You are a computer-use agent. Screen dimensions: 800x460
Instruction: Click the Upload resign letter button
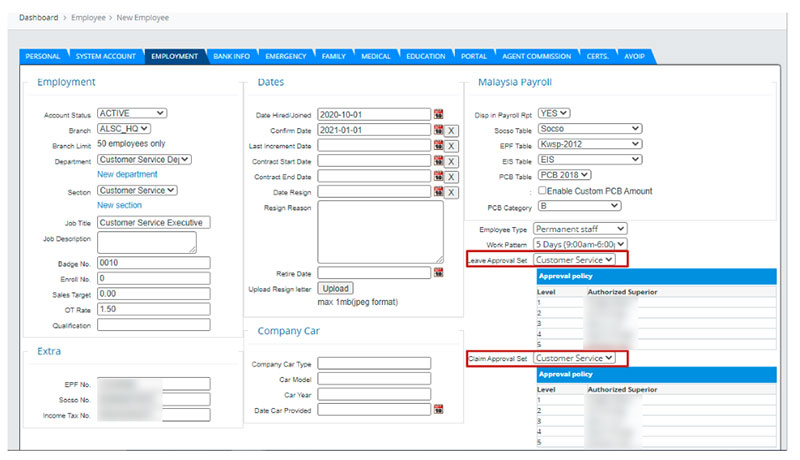pyautogui.click(x=335, y=288)
